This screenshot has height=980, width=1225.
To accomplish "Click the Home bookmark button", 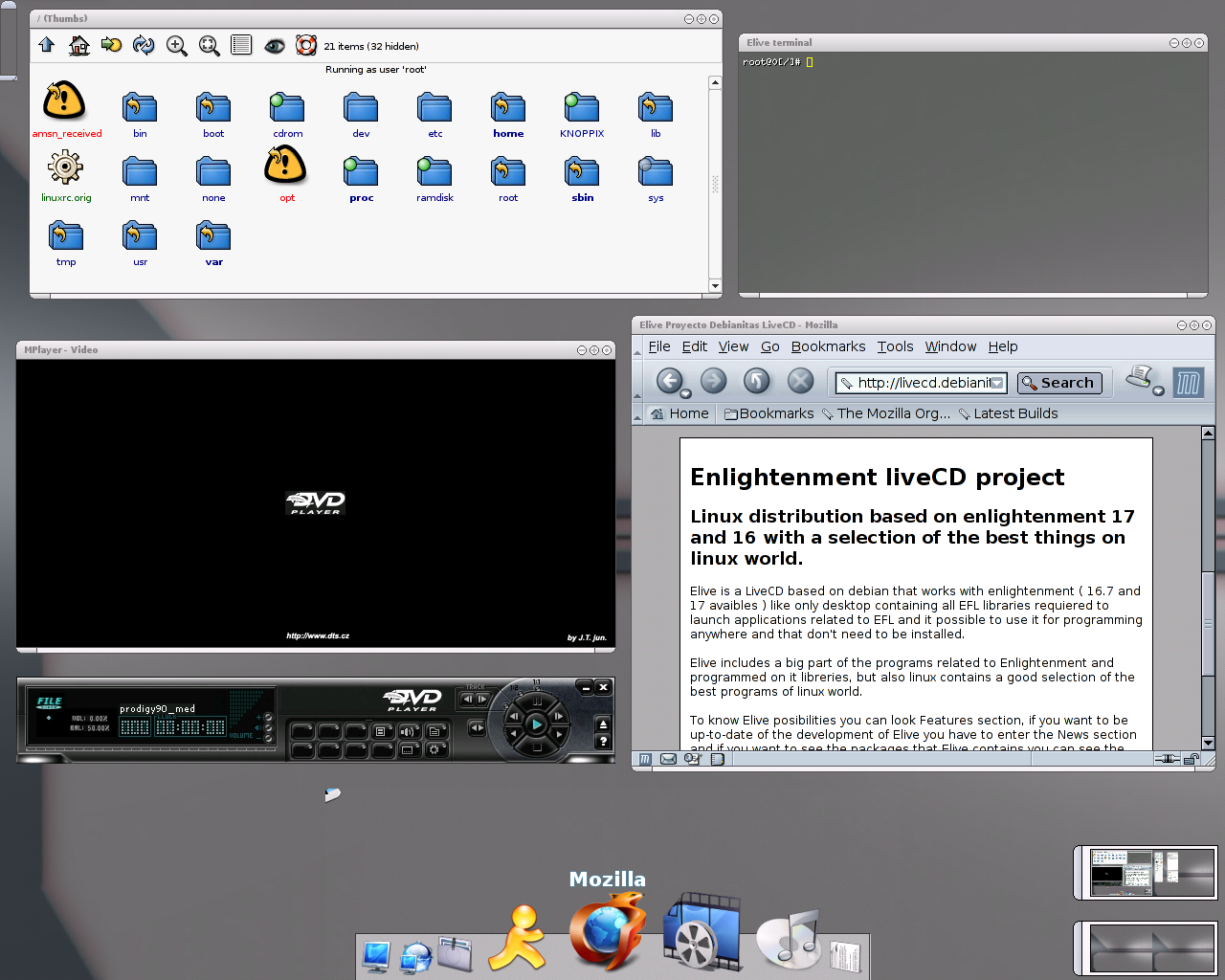I will (x=679, y=413).
